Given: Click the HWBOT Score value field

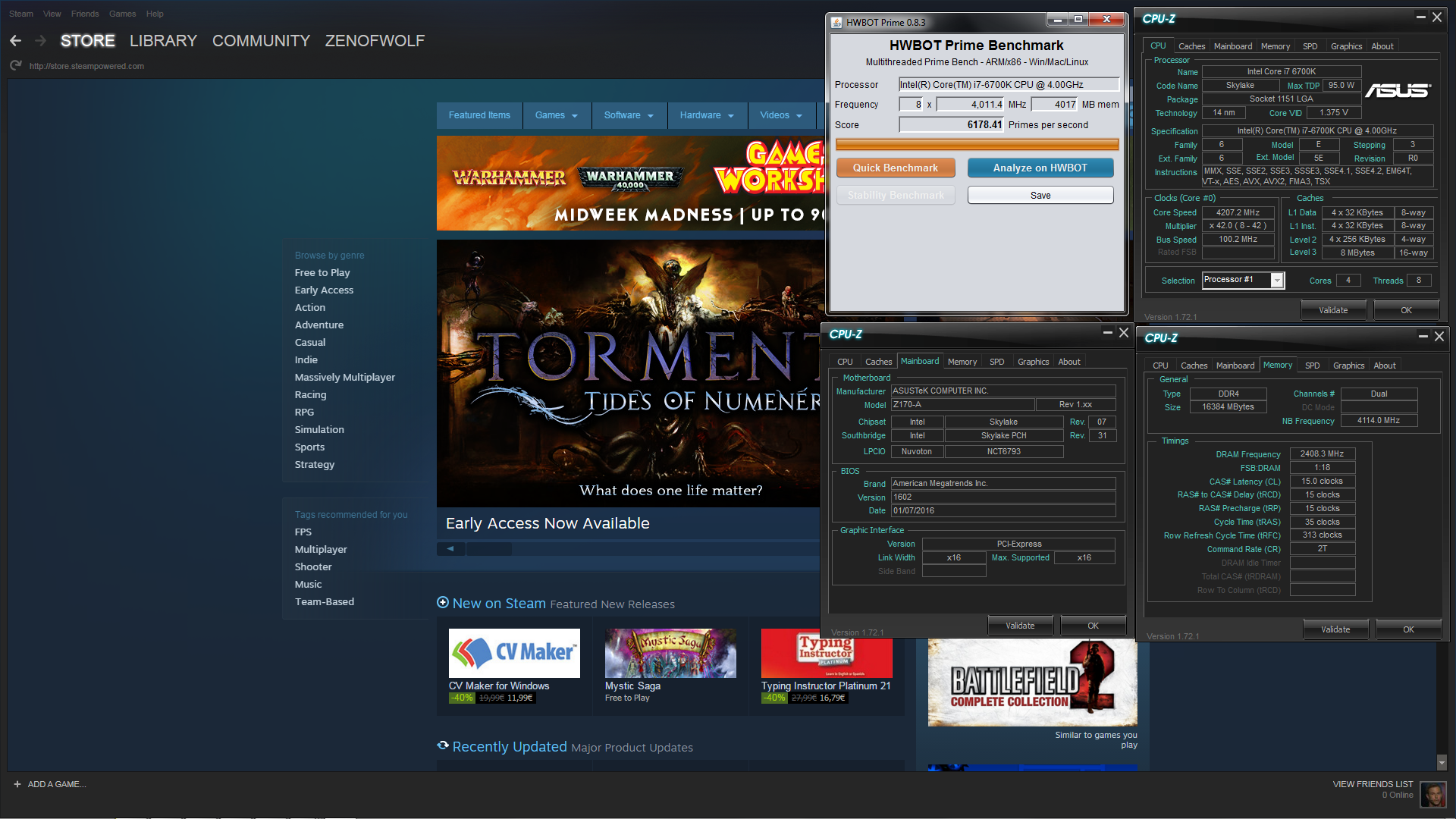Looking at the screenshot, I should click(951, 124).
